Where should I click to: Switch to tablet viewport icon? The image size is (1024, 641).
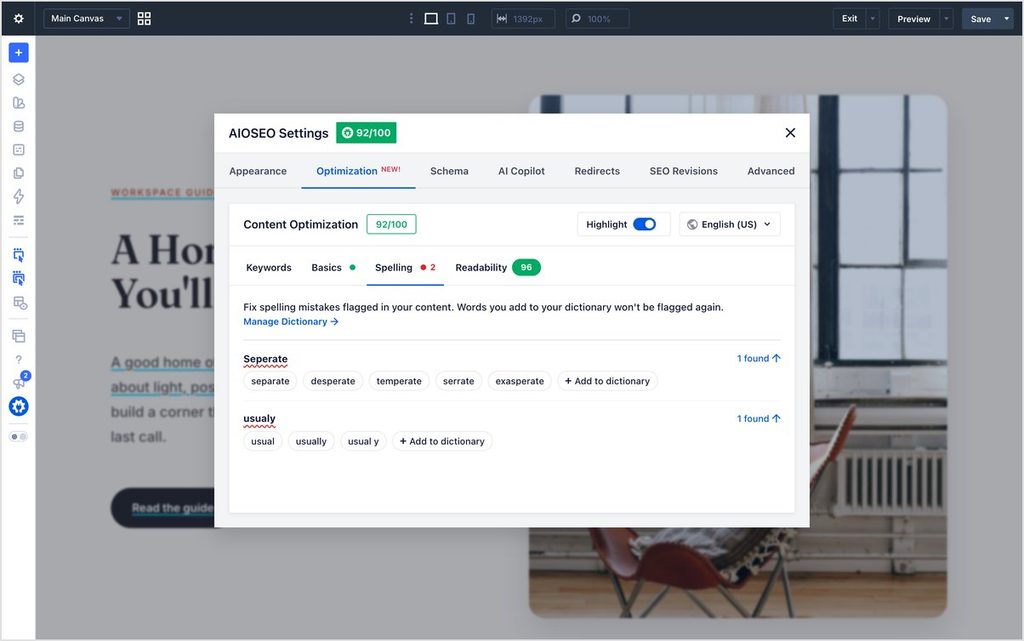tap(451, 19)
